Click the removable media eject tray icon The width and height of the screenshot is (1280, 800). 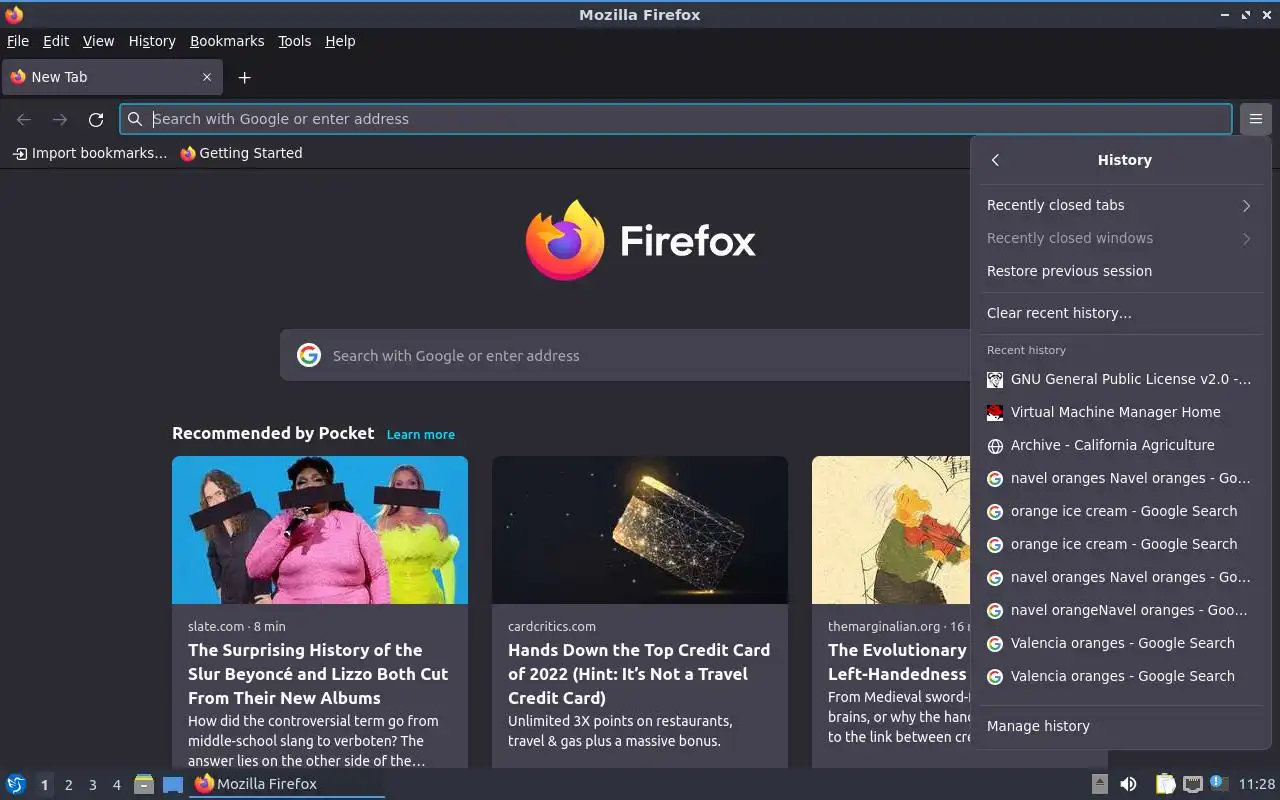(1099, 784)
